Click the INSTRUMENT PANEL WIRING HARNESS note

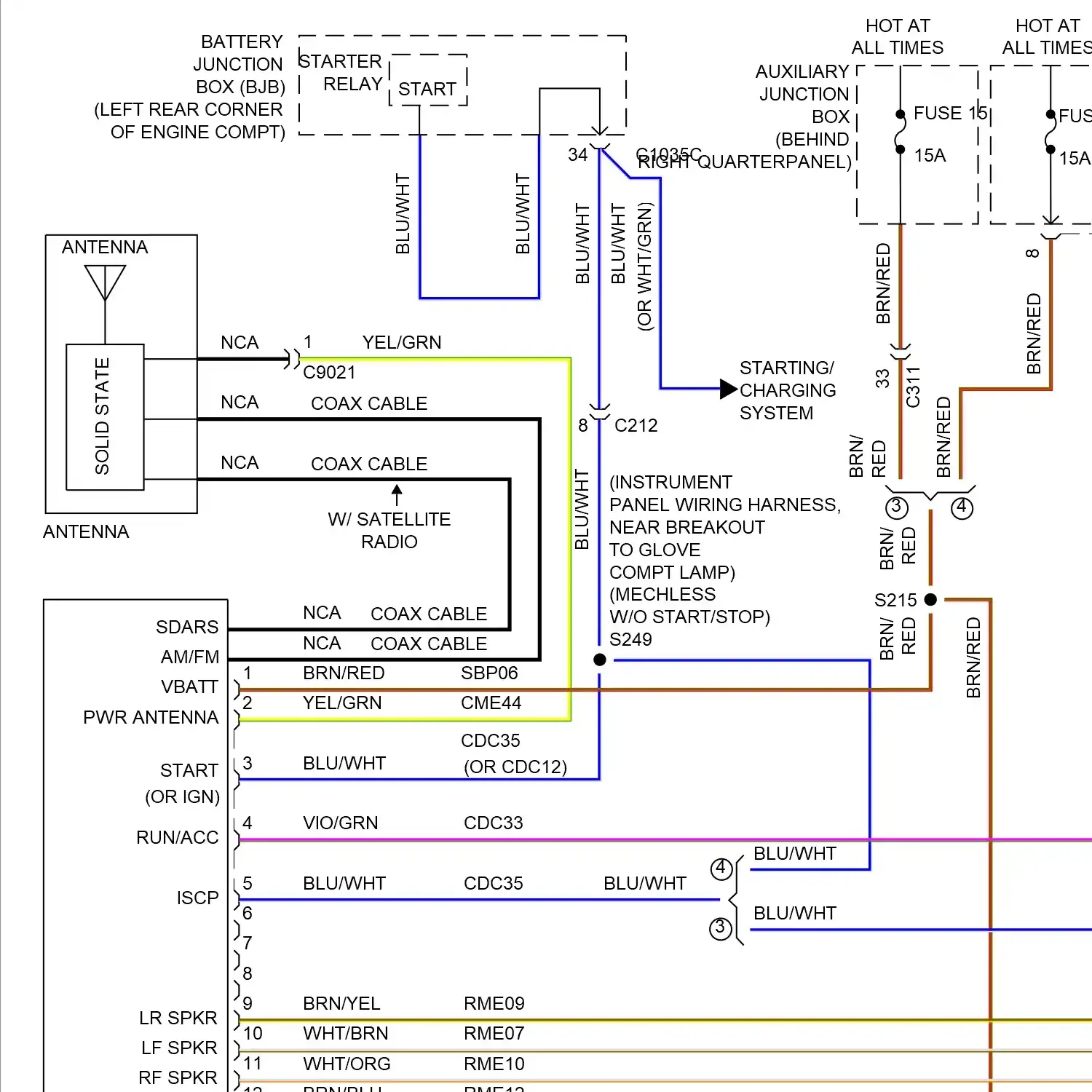pos(725,527)
